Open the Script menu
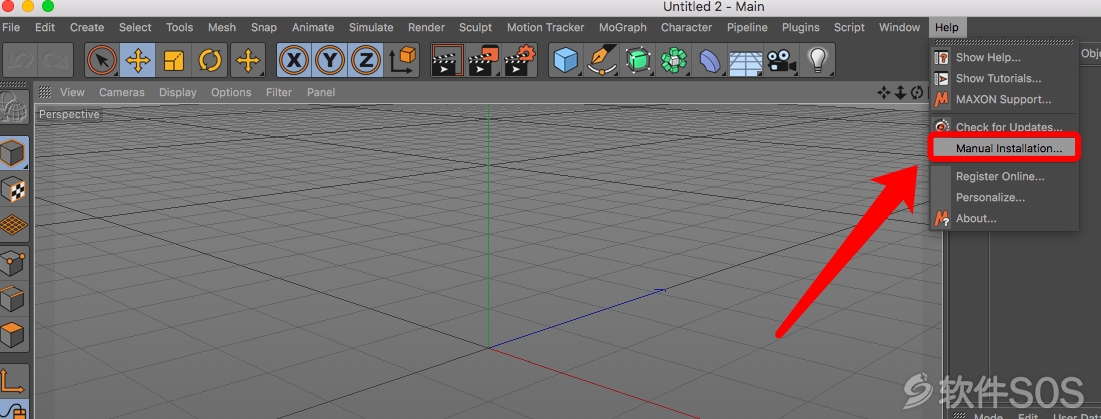The image size is (1101, 419). [849, 27]
